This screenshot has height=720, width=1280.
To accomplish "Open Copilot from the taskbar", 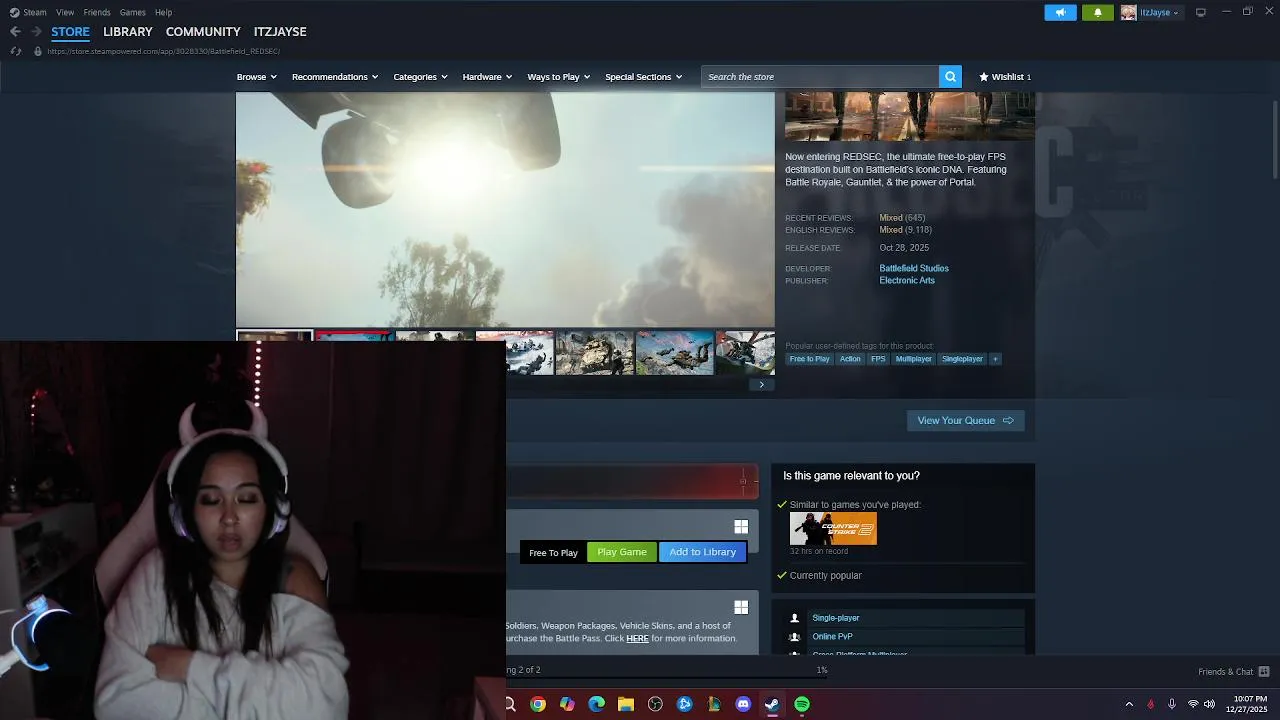I will [567, 704].
